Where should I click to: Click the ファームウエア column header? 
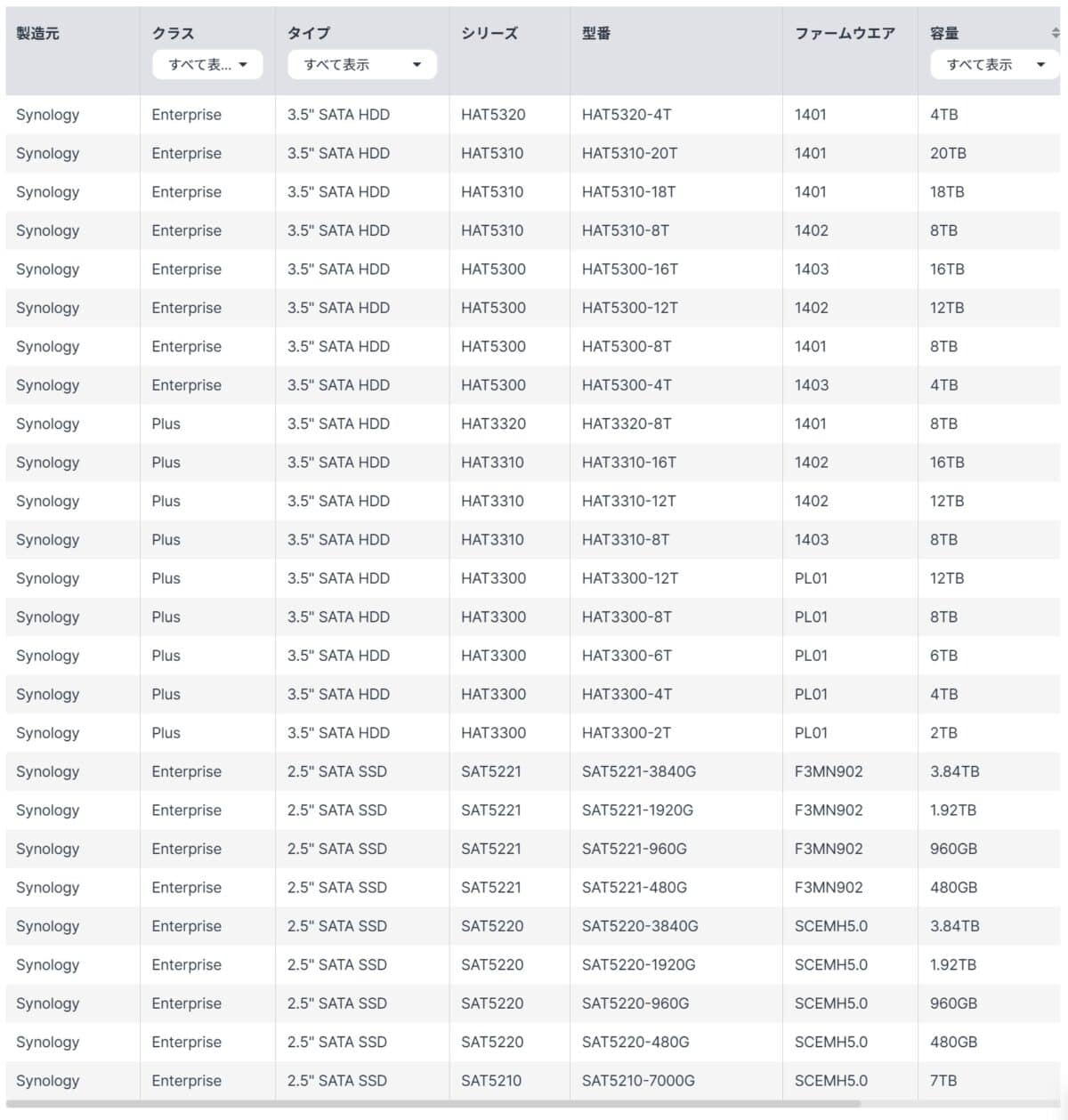[x=845, y=33]
